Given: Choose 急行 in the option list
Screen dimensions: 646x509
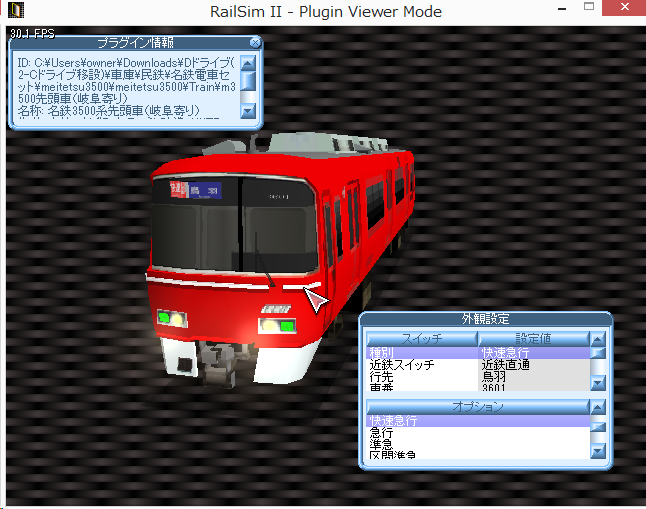Looking at the screenshot, I should [478, 433].
